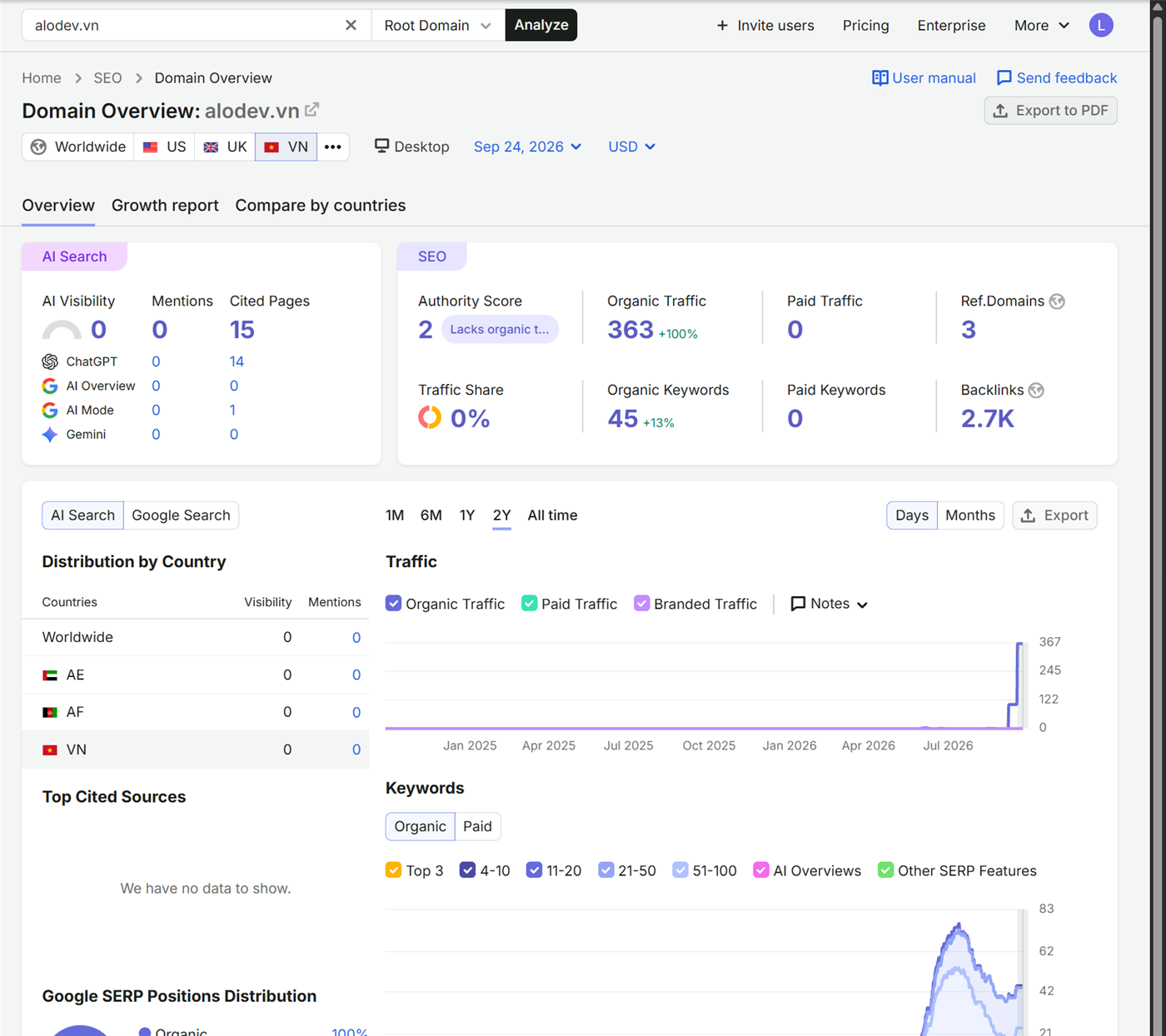Viewport: 1166px width, 1036px height.
Task: Click the traffic chart Export button
Action: click(x=1054, y=516)
